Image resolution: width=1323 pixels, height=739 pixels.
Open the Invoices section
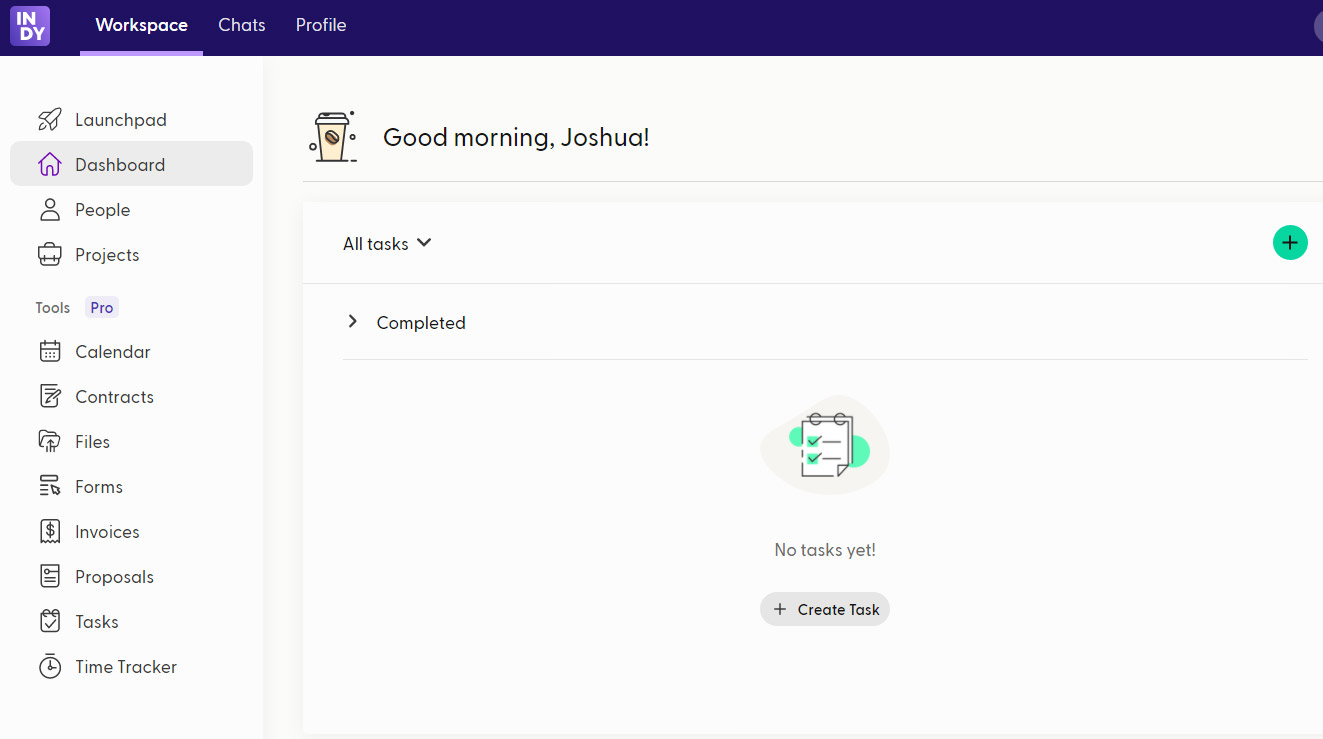[x=106, y=531]
